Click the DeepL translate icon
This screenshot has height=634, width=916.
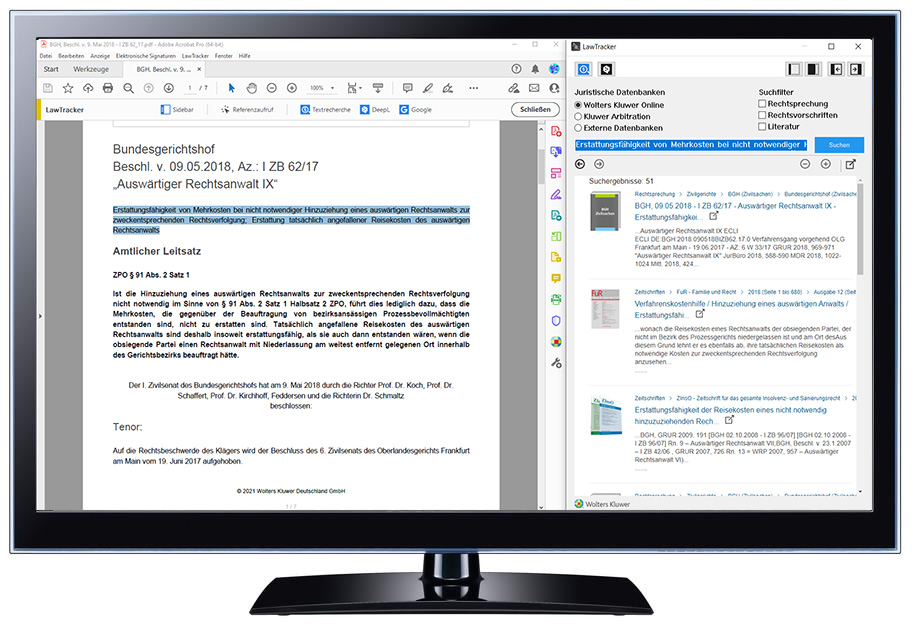point(365,110)
